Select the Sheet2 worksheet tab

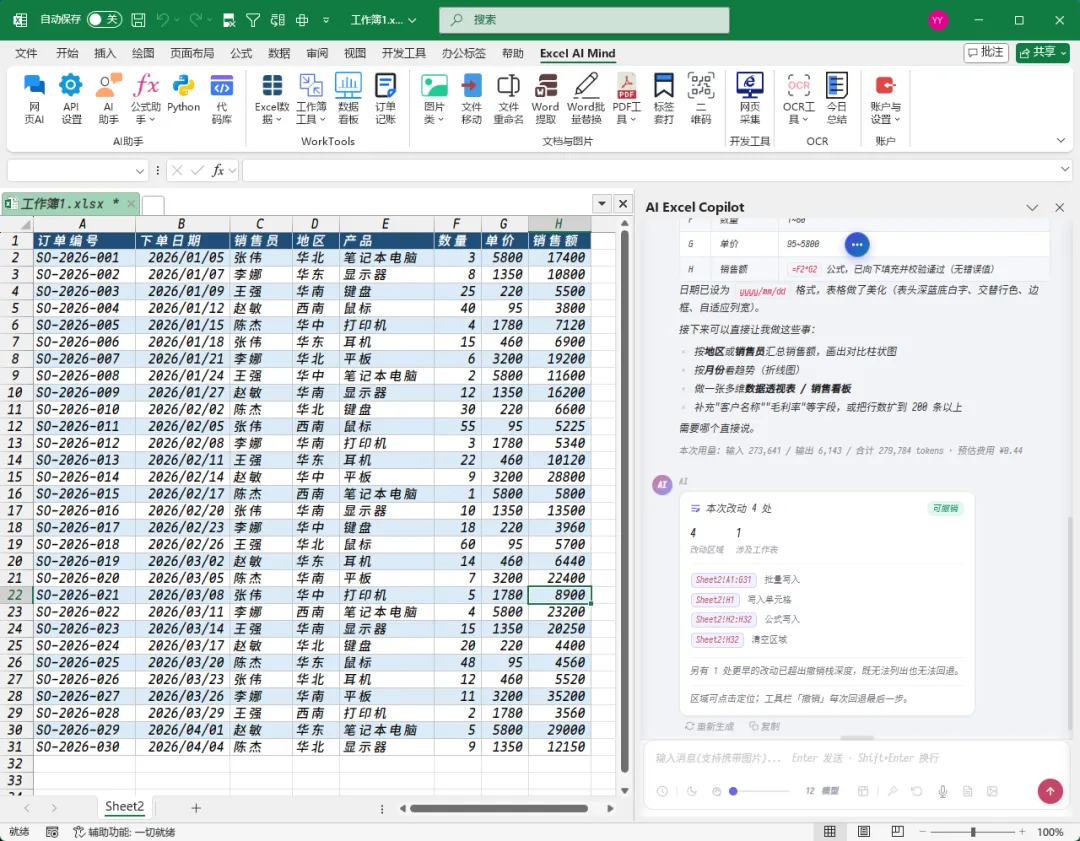(x=124, y=807)
